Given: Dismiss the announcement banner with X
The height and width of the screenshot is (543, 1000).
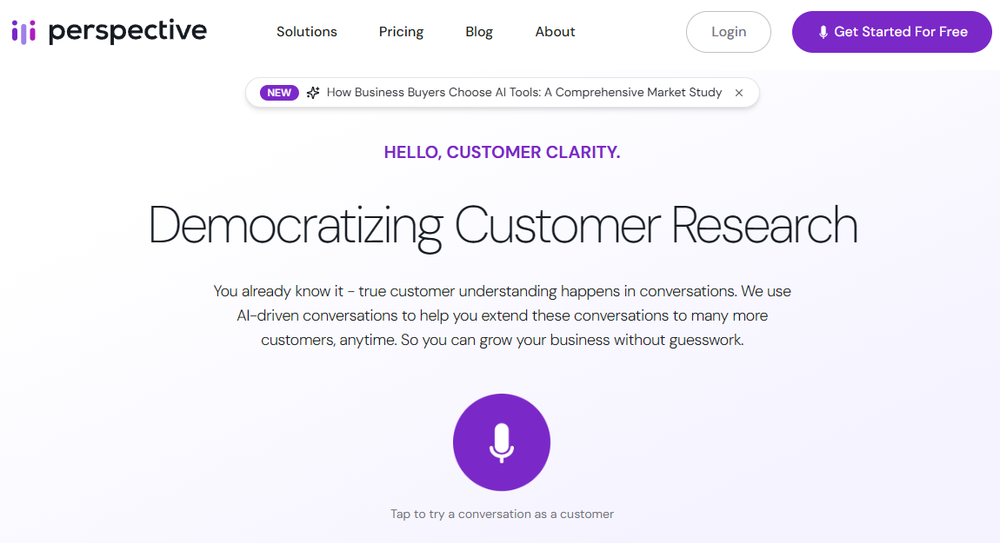Looking at the screenshot, I should pyautogui.click(x=739, y=93).
